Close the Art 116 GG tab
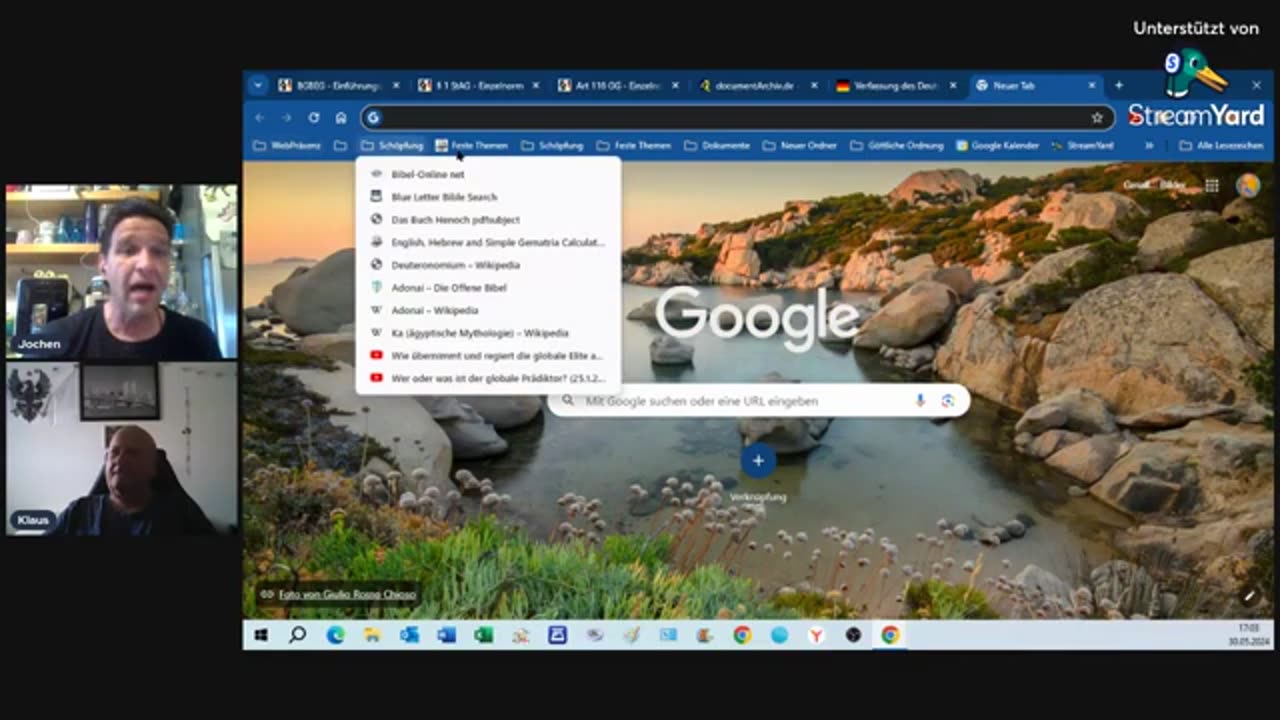The height and width of the screenshot is (720, 1280). (675, 86)
